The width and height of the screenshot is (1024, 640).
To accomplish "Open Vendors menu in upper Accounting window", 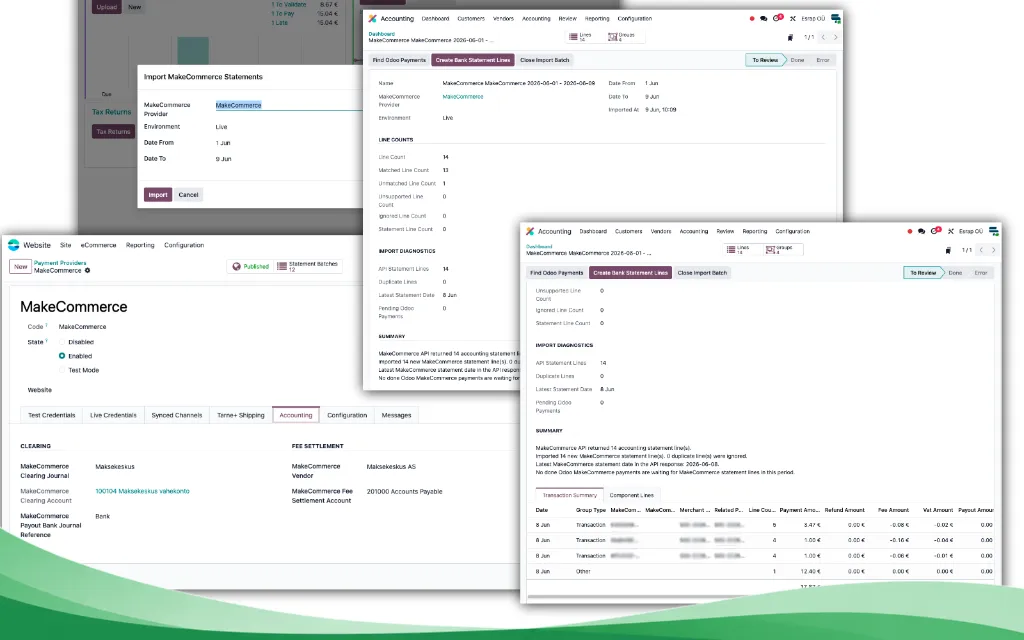I will pyautogui.click(x=503, y=19).
